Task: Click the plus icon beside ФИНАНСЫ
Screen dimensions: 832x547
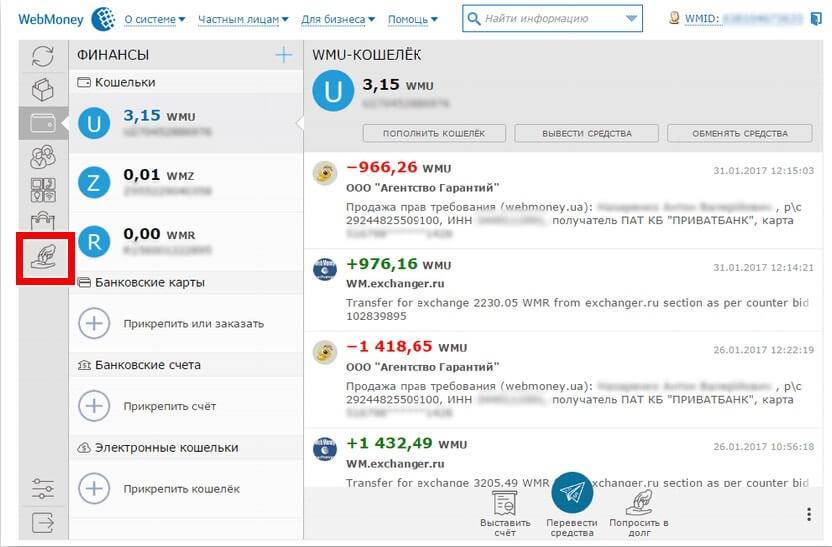Action: click(284, 56)
